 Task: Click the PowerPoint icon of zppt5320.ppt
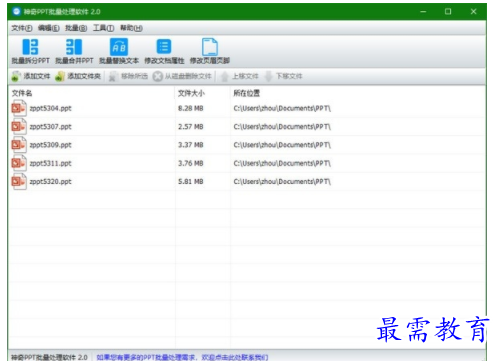(x=19, y=181)
